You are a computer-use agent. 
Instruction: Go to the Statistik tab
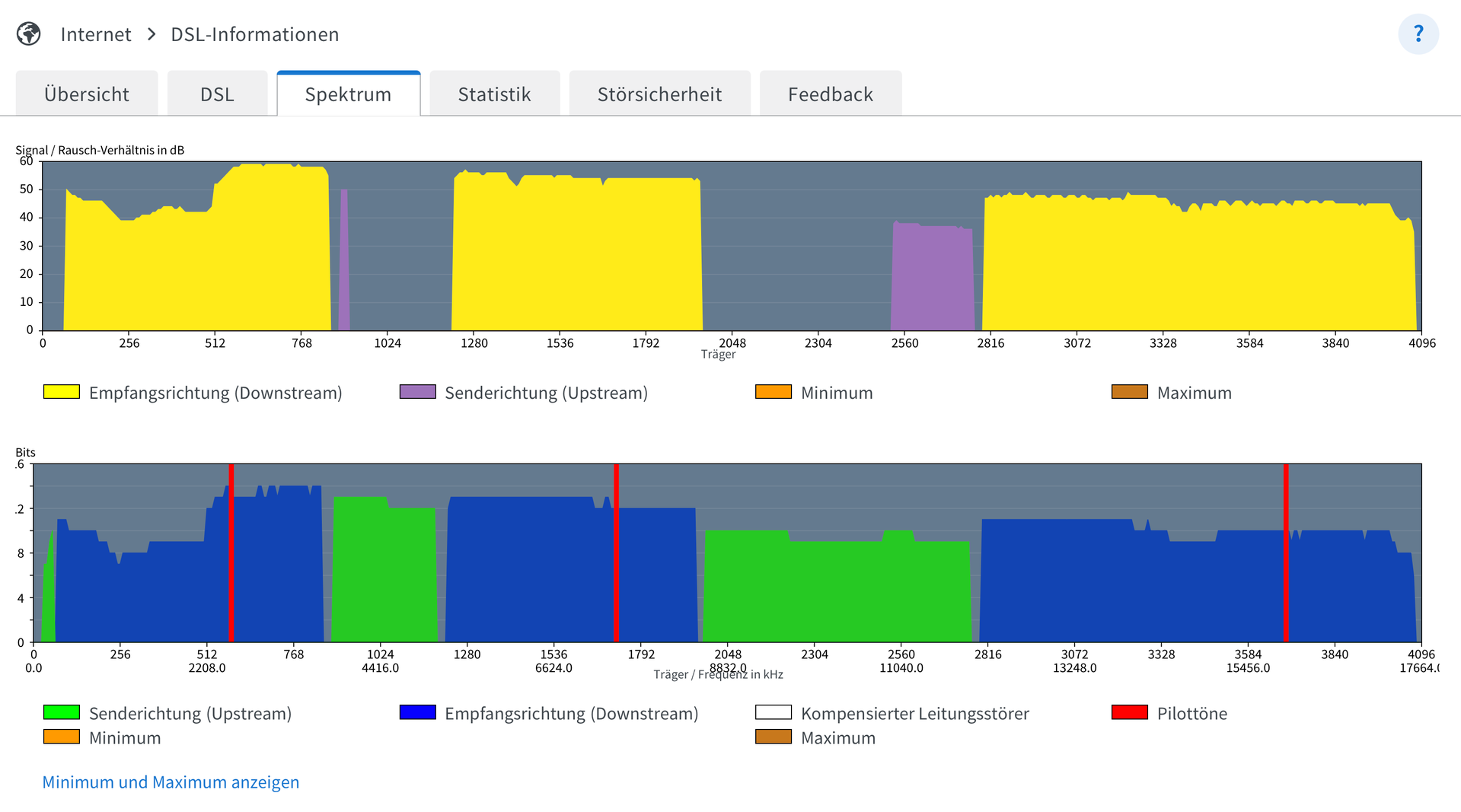[x=494, y=94]
